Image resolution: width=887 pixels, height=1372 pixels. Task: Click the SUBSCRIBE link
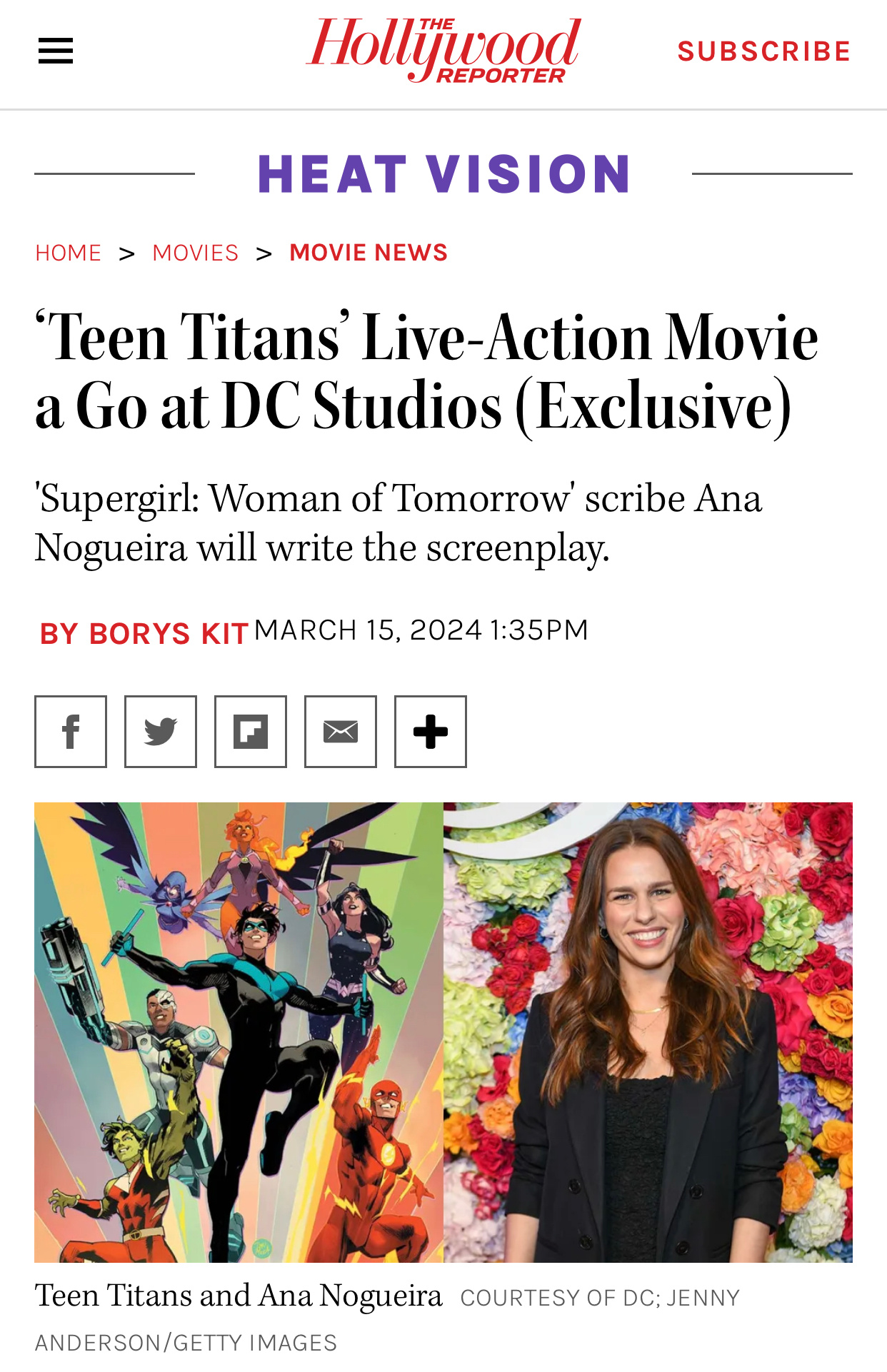(x=764, y=51)
